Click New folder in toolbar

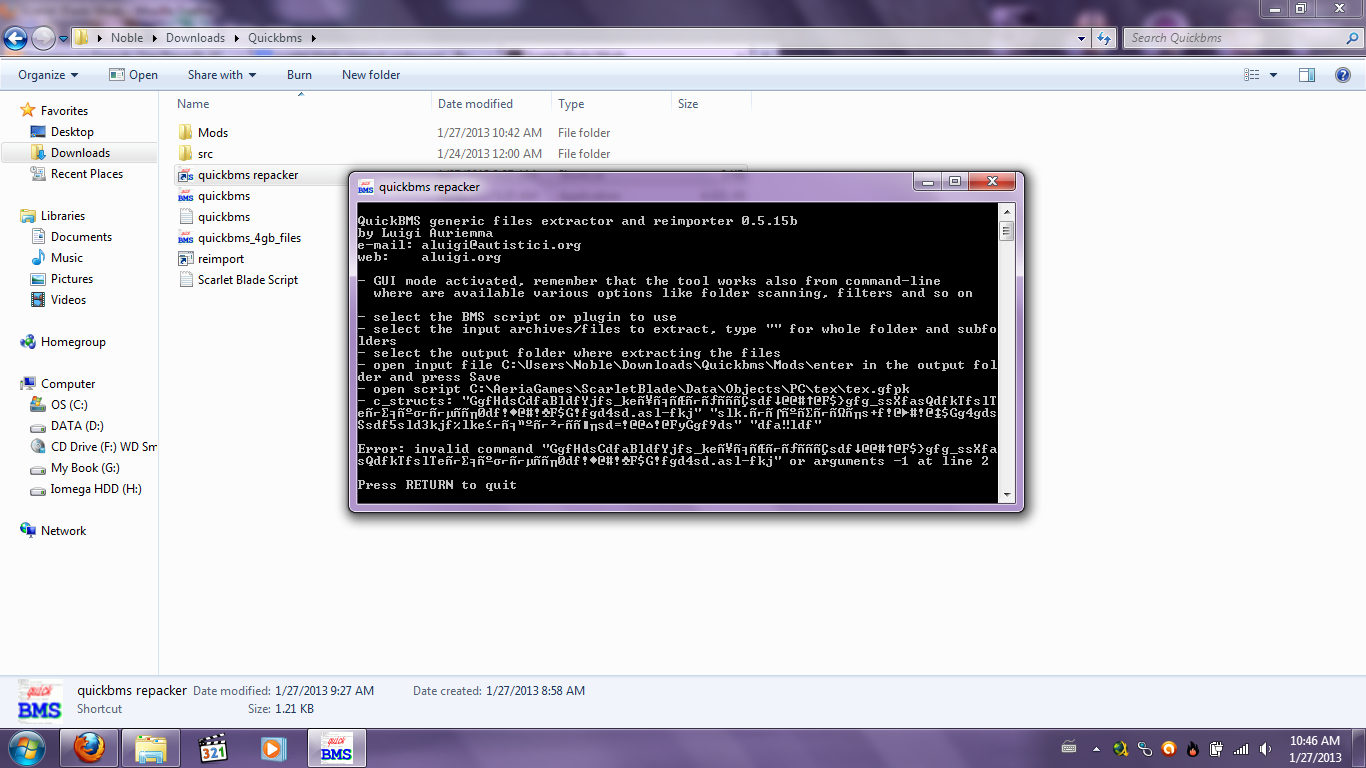point(370,75)
